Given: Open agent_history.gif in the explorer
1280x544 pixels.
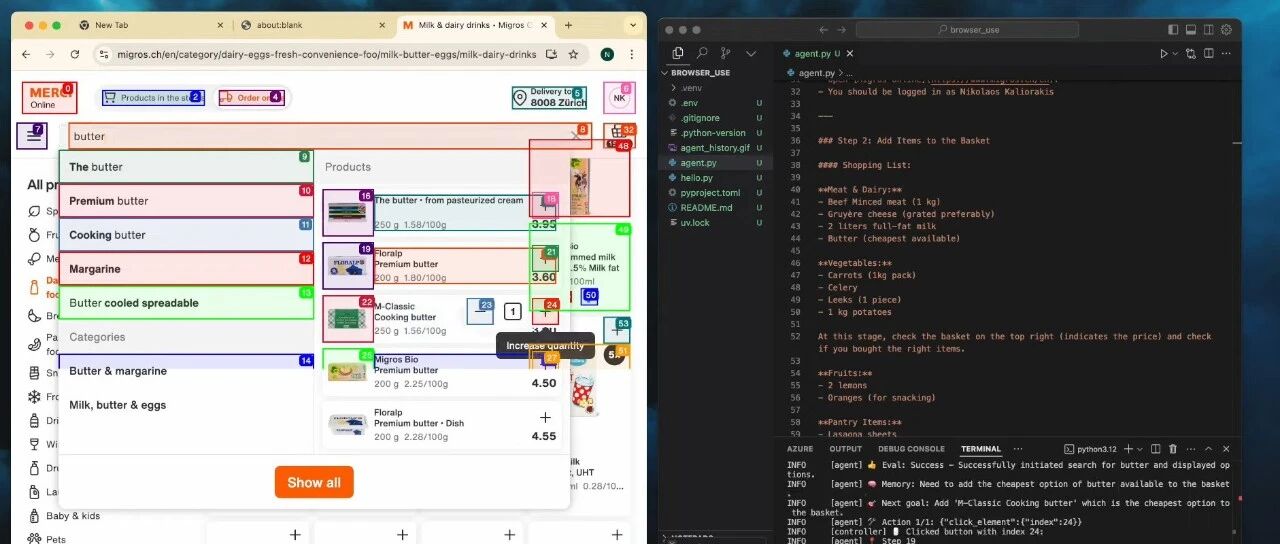Looking at the screenshot, I should (716, 147).
